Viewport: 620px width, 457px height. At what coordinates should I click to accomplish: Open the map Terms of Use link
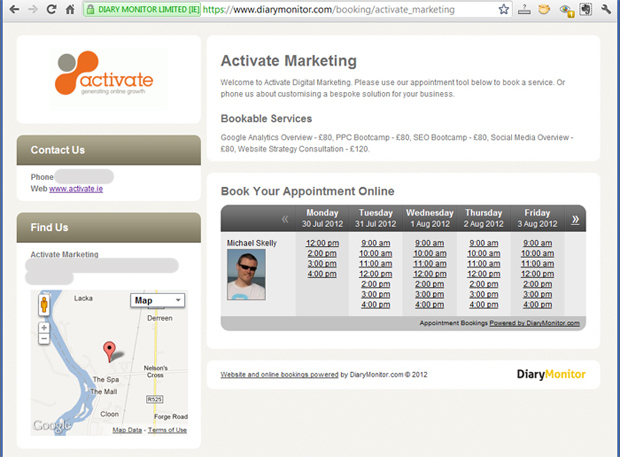(167, 430)
